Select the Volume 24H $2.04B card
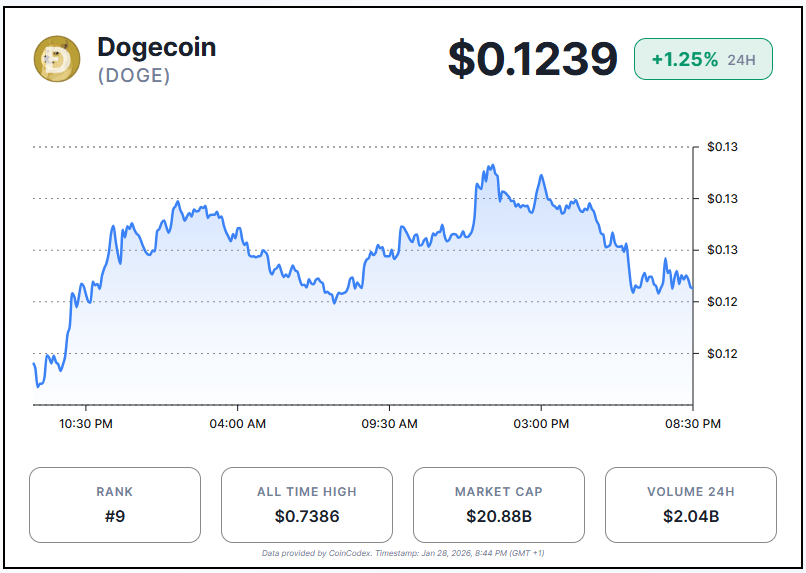 [691, 505]
